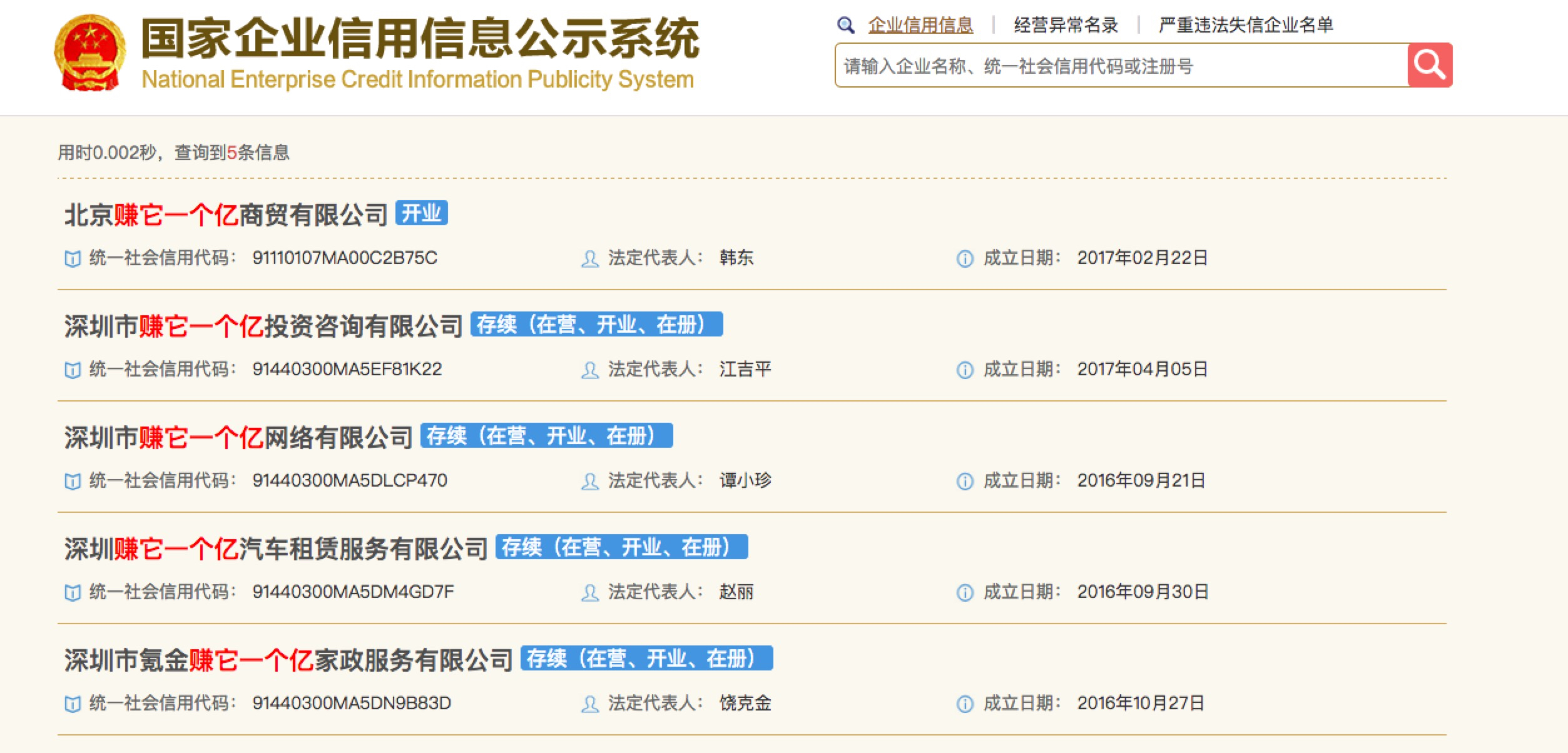Click the person icon beside 谭小珍
This screenshot has width=1568, height=753.
589,481
